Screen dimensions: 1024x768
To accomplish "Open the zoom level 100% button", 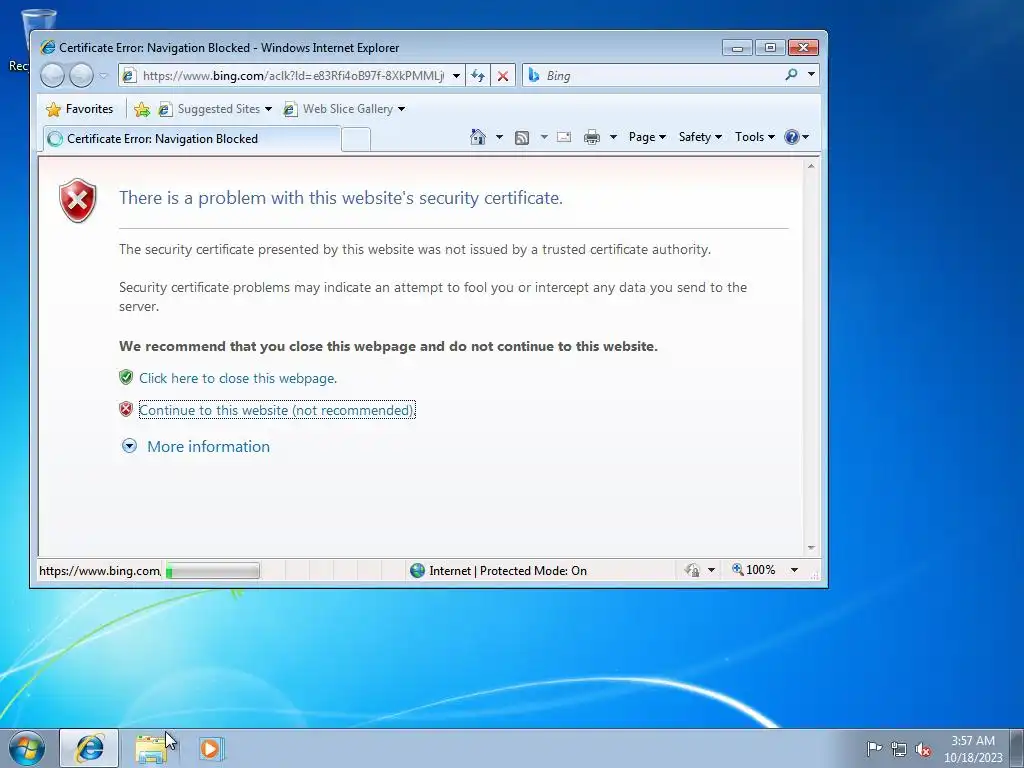I will (754, 570).
